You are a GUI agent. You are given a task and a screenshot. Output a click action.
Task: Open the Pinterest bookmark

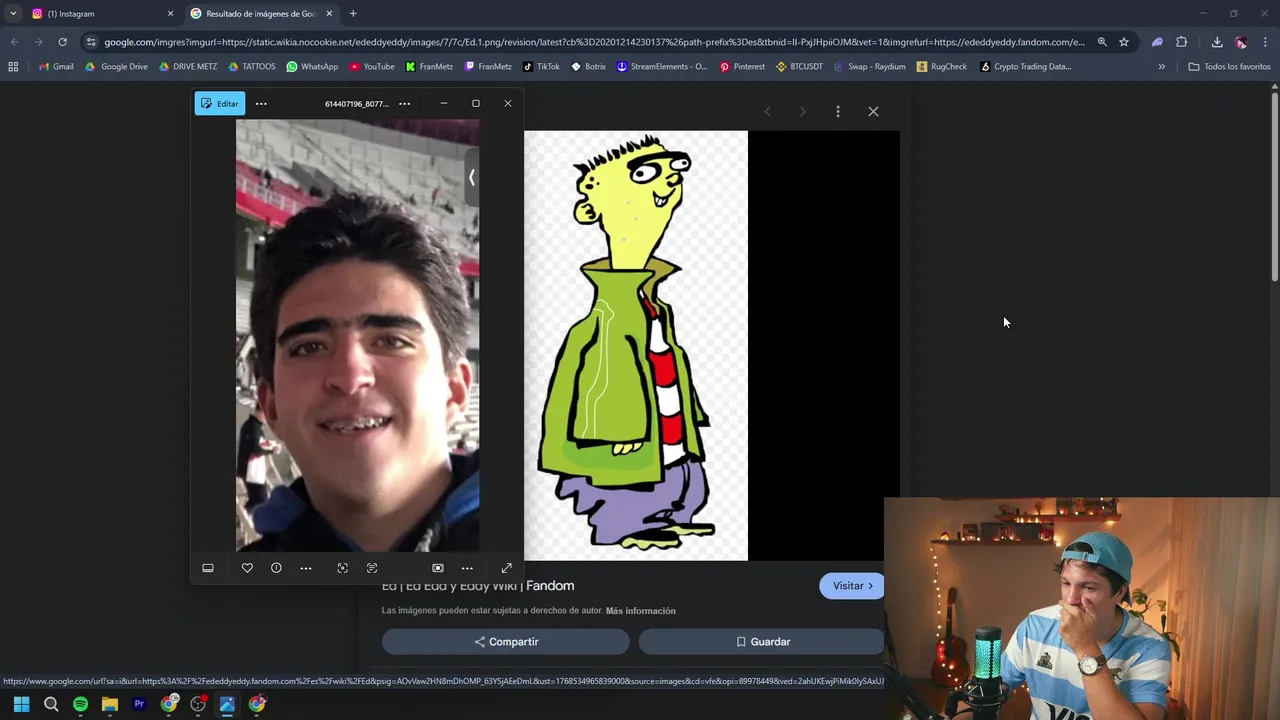pos(742,67)
